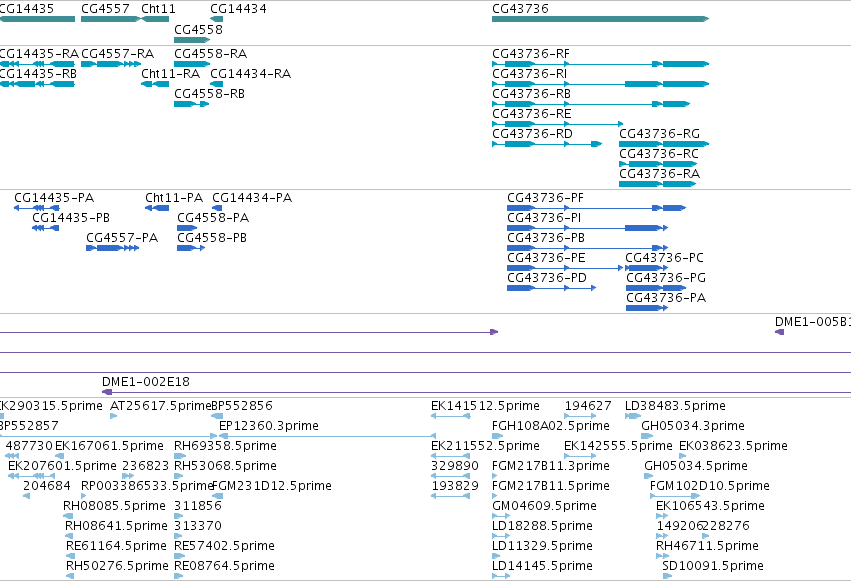Select EST AT25617.5prime
The height and width of the screenshot is (581, 851).
coord(113,416)
